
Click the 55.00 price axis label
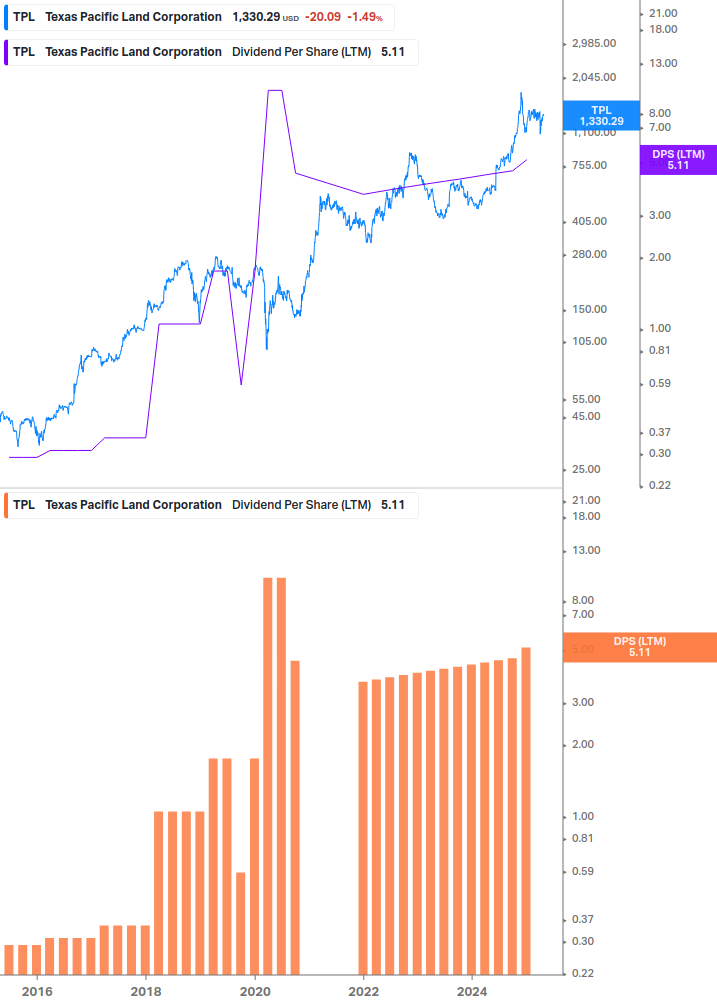[586, 399]
